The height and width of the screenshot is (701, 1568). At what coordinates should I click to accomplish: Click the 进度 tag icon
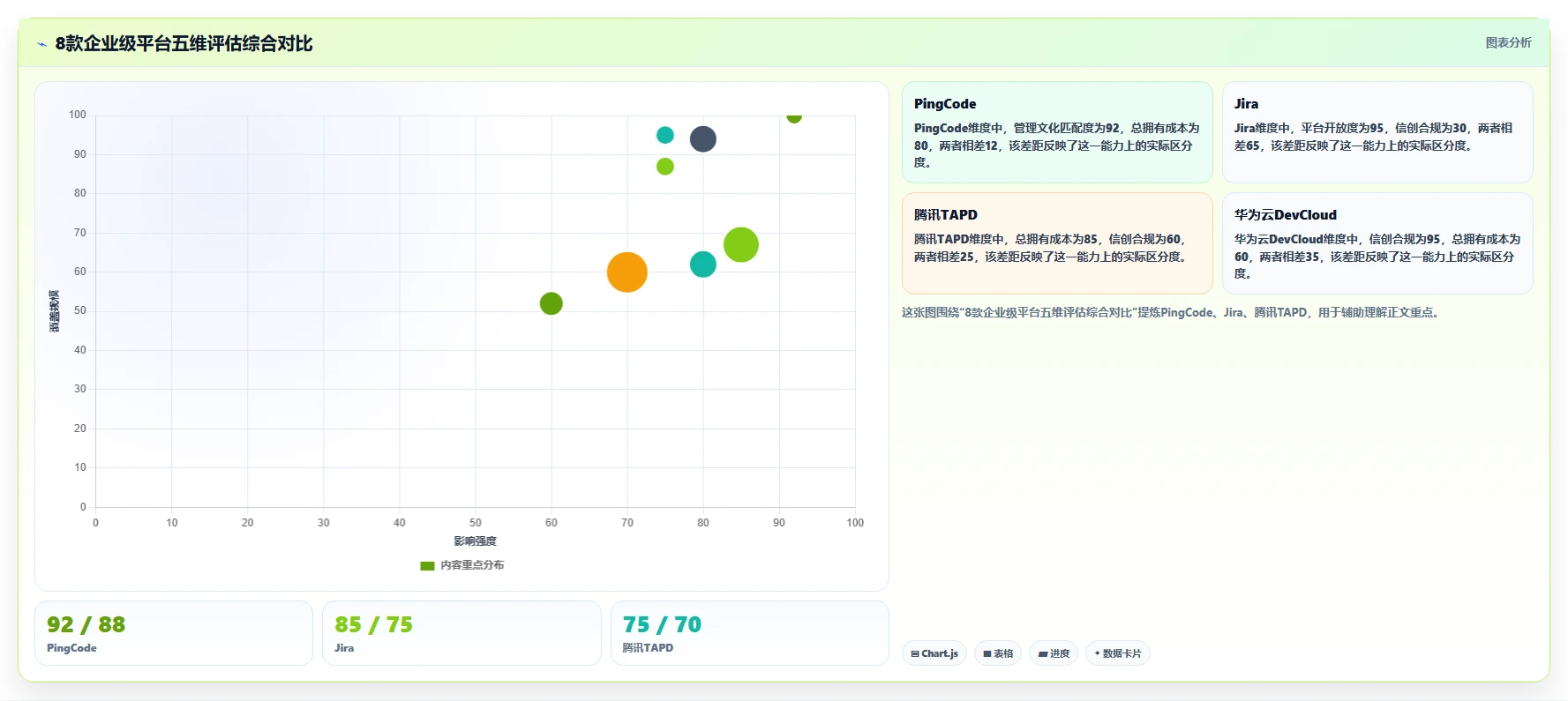click(x=1043, y=653)
